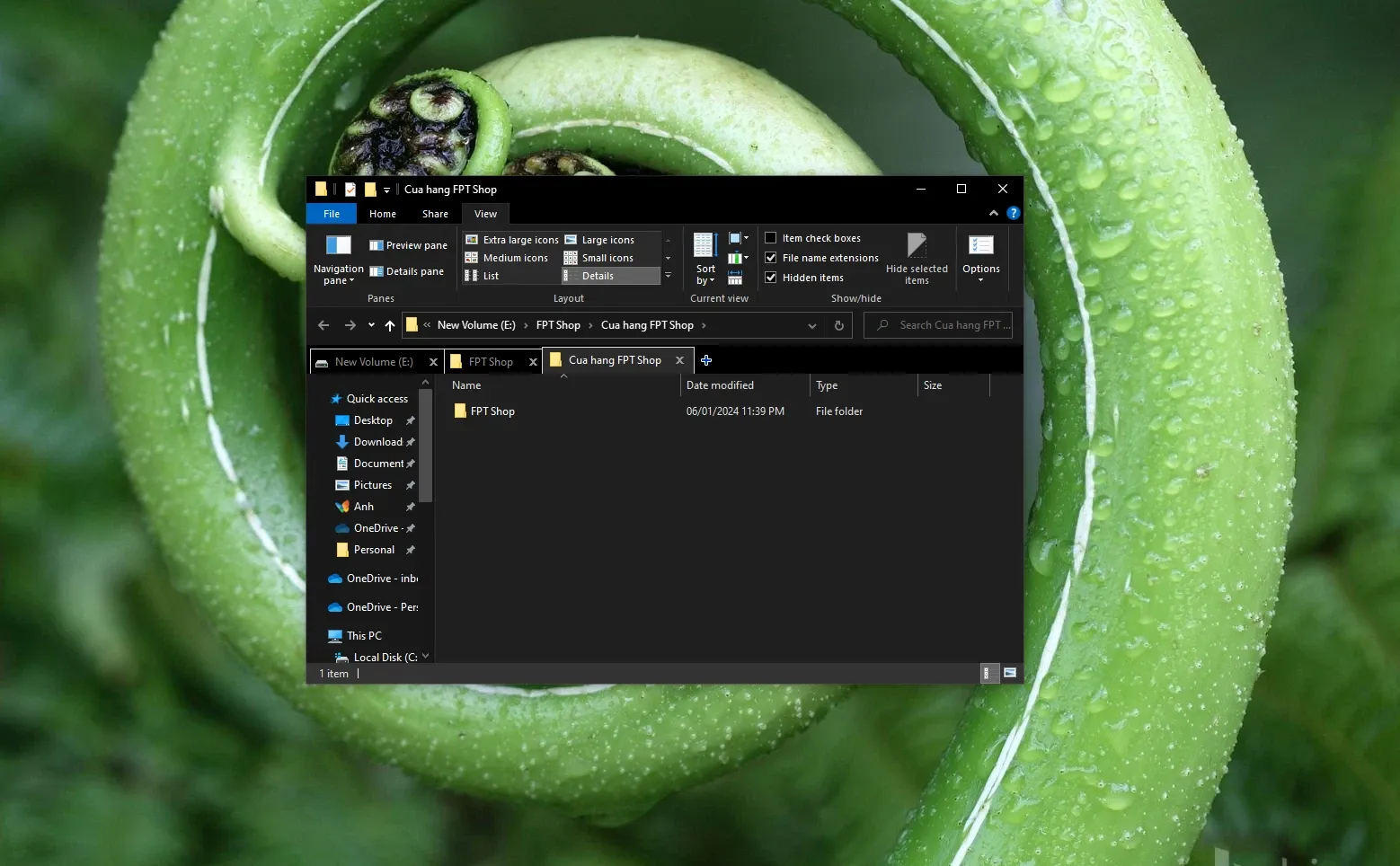1400x866 pixels.
Task: Collapse the ribbon with the chevron
Action: coord(993,213)
